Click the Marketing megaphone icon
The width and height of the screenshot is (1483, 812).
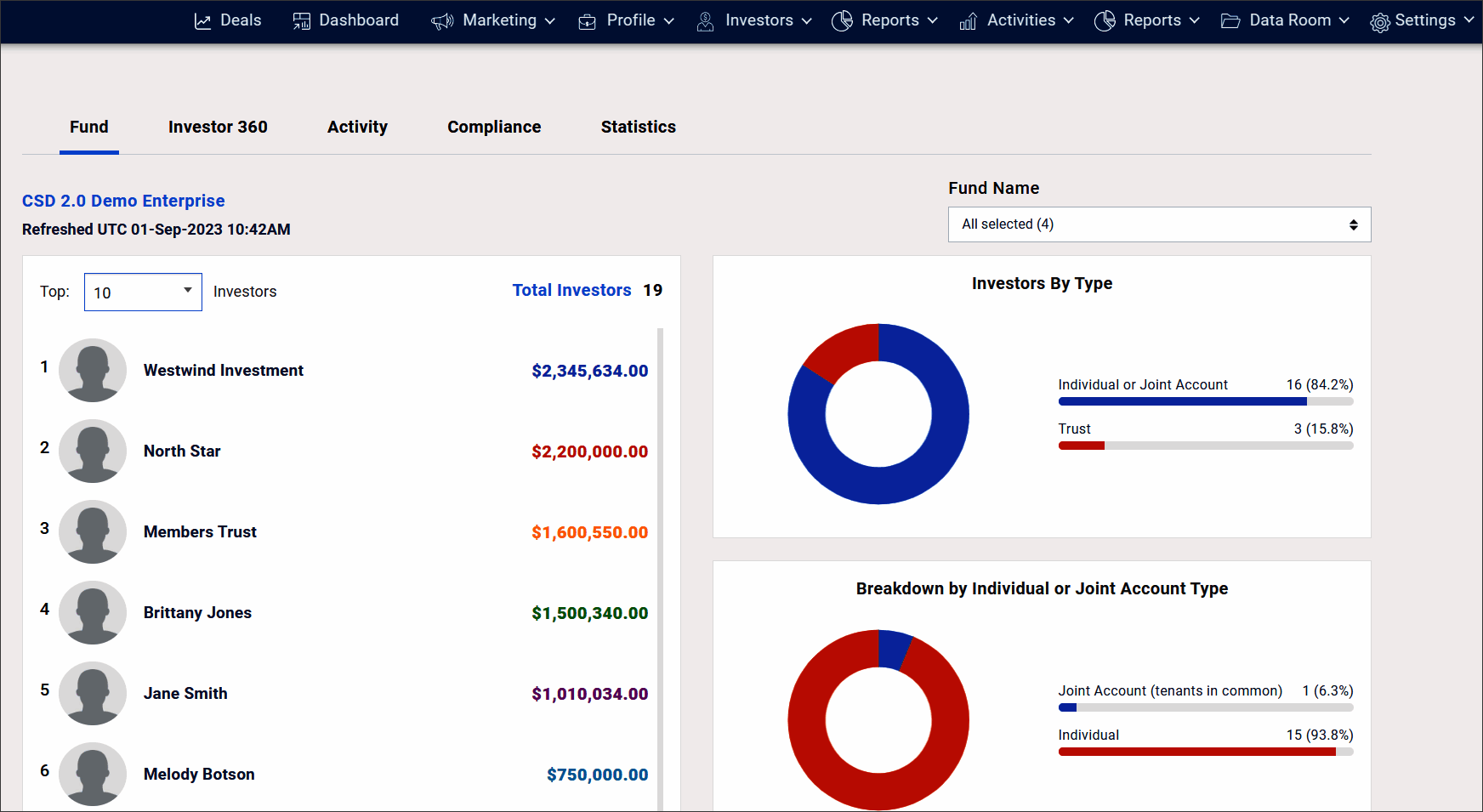(442, 21)
